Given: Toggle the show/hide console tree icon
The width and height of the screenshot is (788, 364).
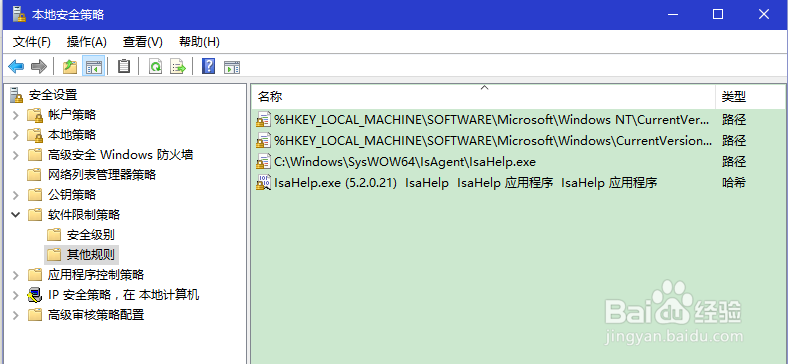Looking at the screenshot, I should point(93,66).
